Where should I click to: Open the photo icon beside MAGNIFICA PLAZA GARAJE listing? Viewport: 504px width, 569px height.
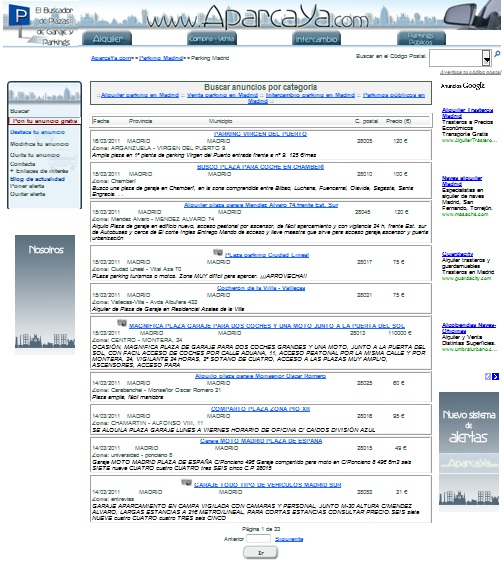click(122, 322)
